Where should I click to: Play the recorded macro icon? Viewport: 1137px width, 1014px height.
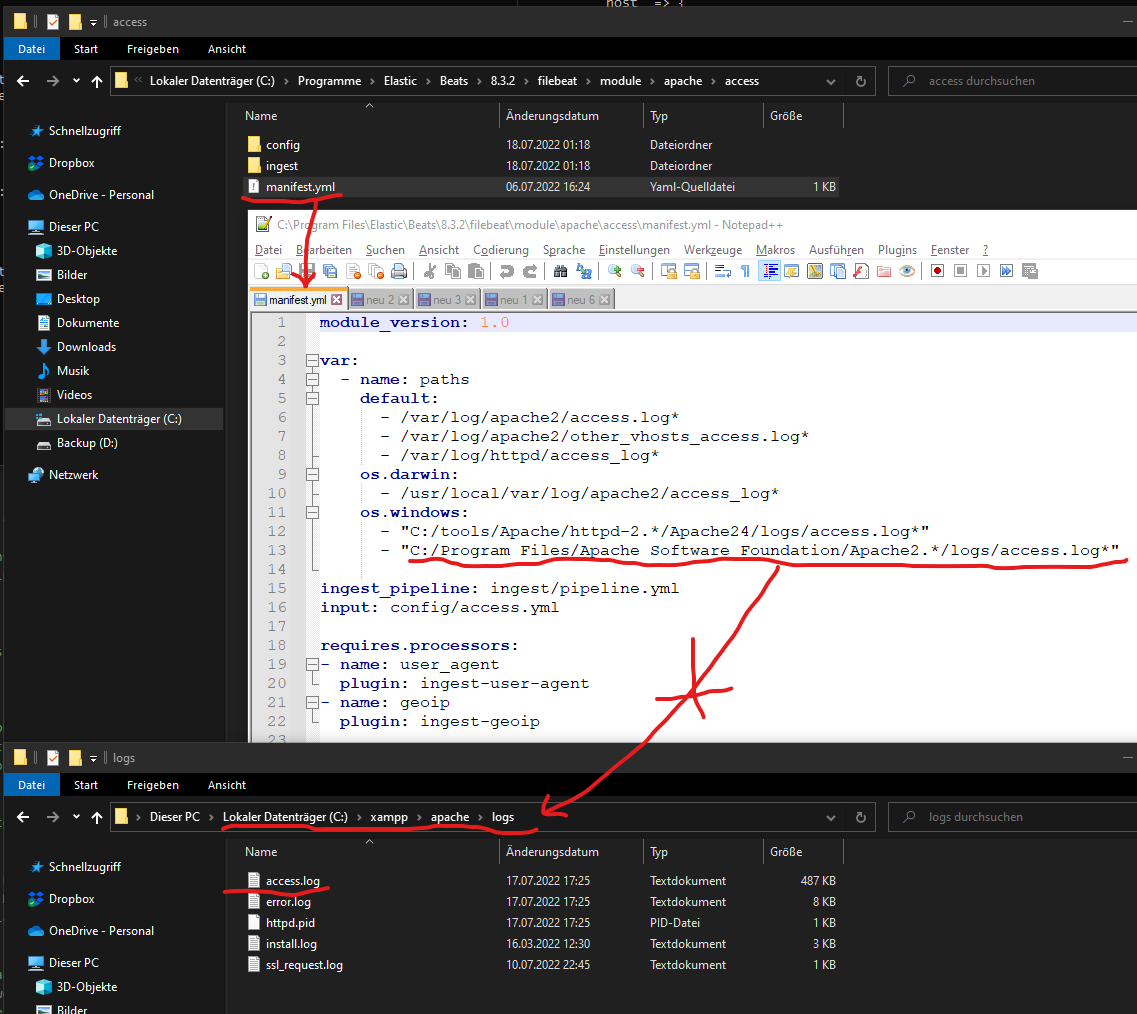pyautogui.click(x=984, y=271)
